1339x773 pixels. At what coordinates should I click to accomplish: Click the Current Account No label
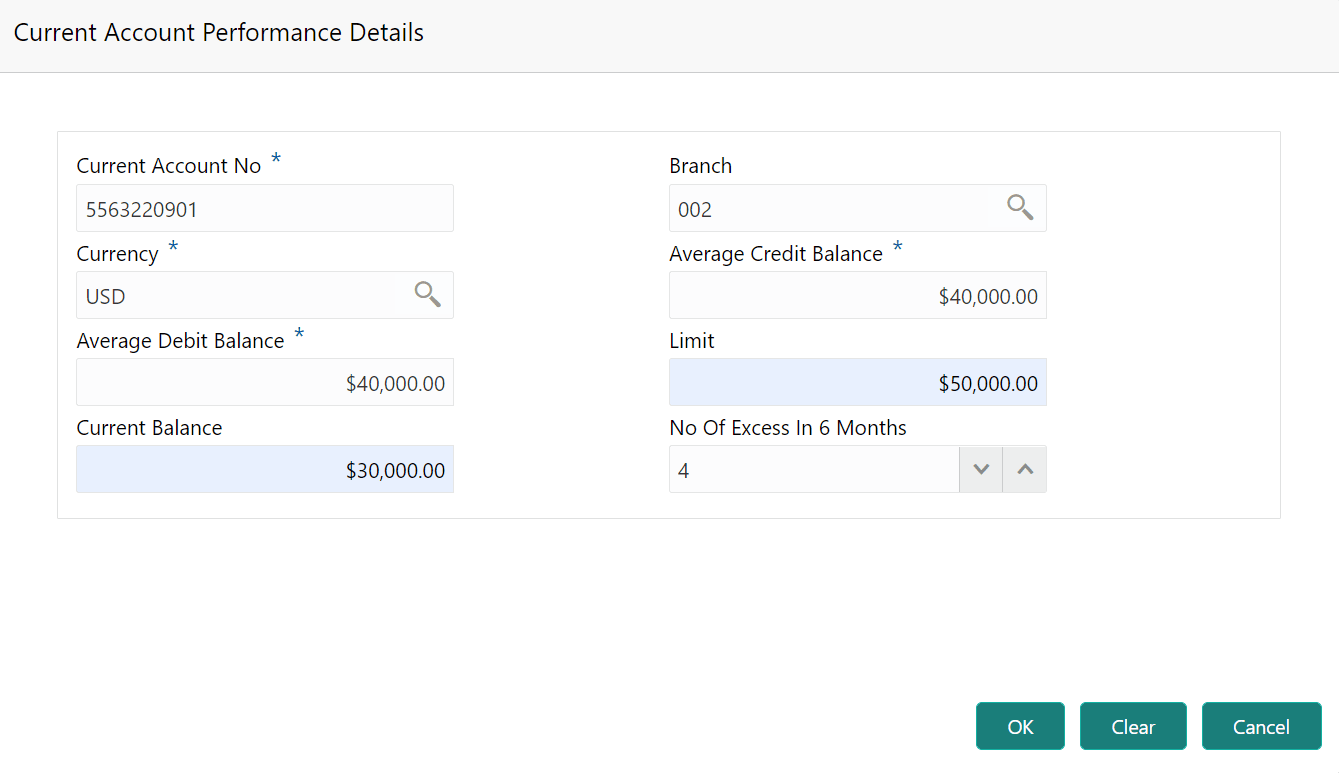[168, 166]
